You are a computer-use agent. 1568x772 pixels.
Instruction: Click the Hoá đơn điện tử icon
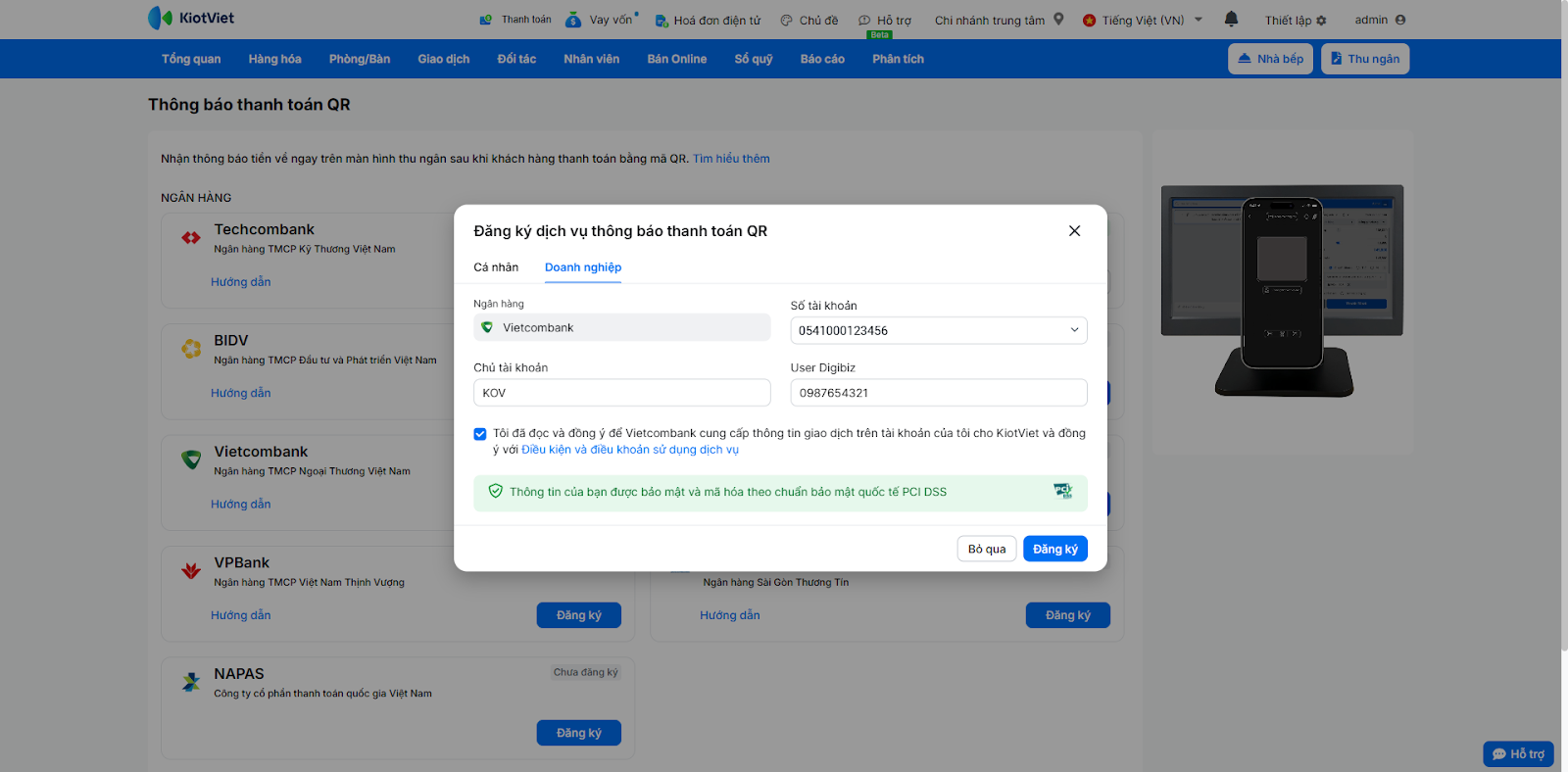tap(661, 21)
